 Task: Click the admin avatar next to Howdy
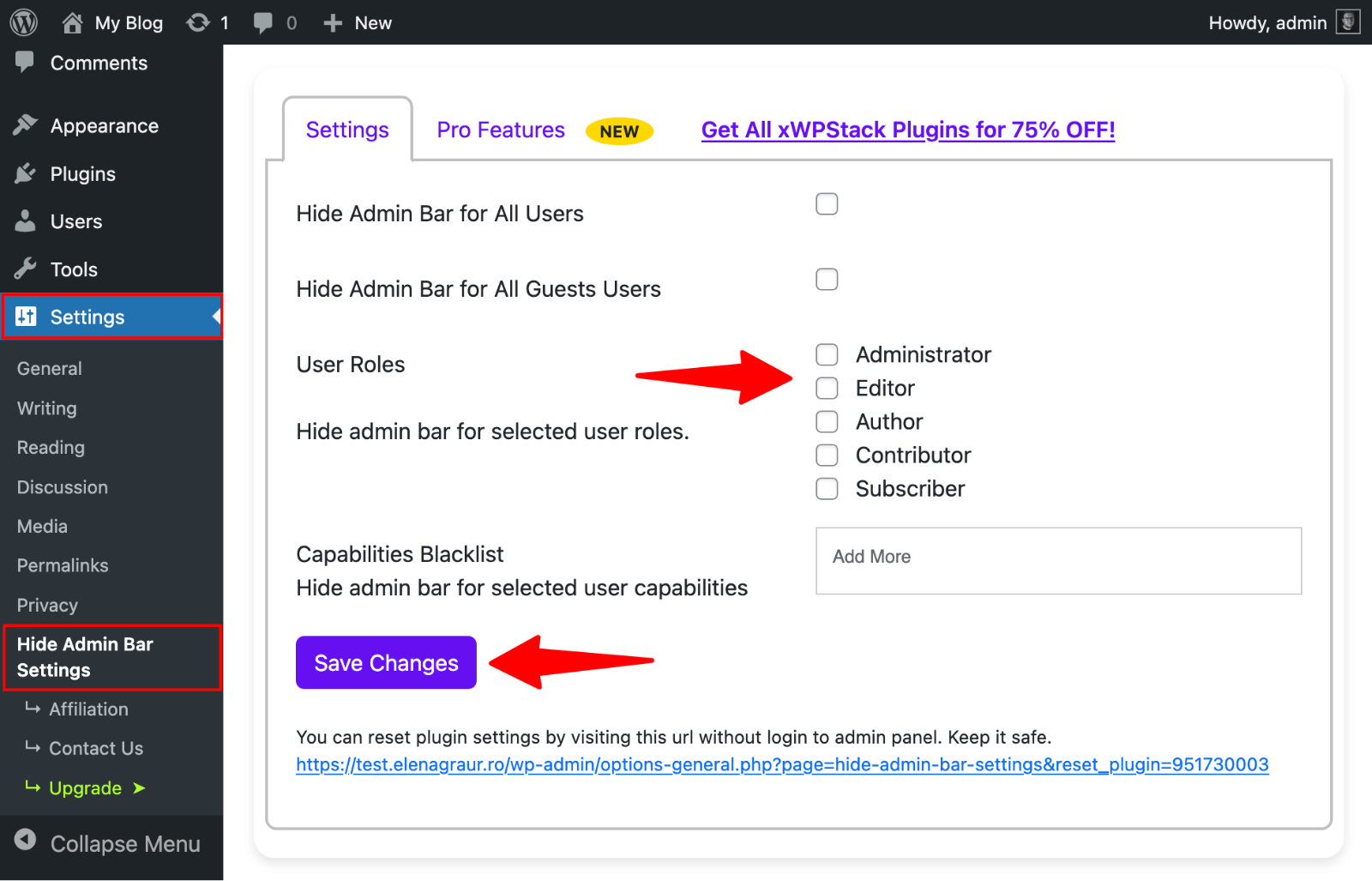[x=1347, y=21]
